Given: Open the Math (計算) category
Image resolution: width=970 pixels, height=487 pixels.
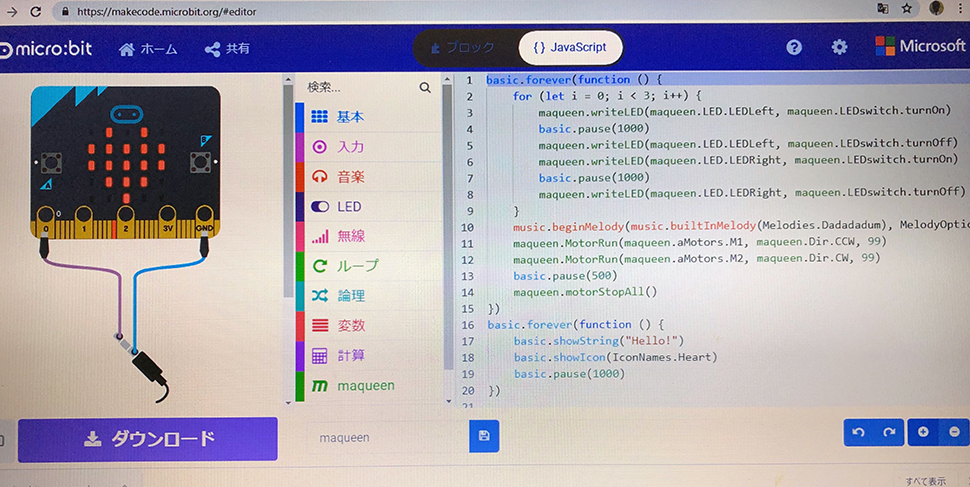Looking at the screenshot, I should (x=368, y=356).
